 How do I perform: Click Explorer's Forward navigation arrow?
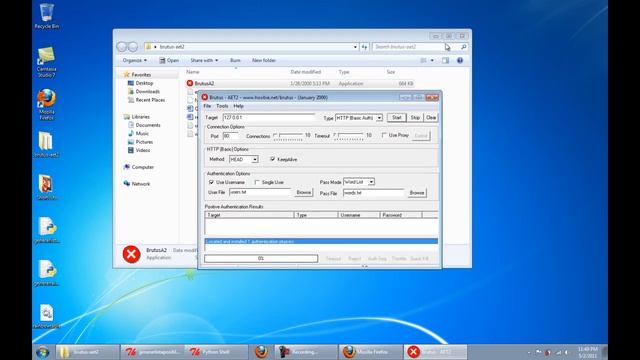coord(133,47)
